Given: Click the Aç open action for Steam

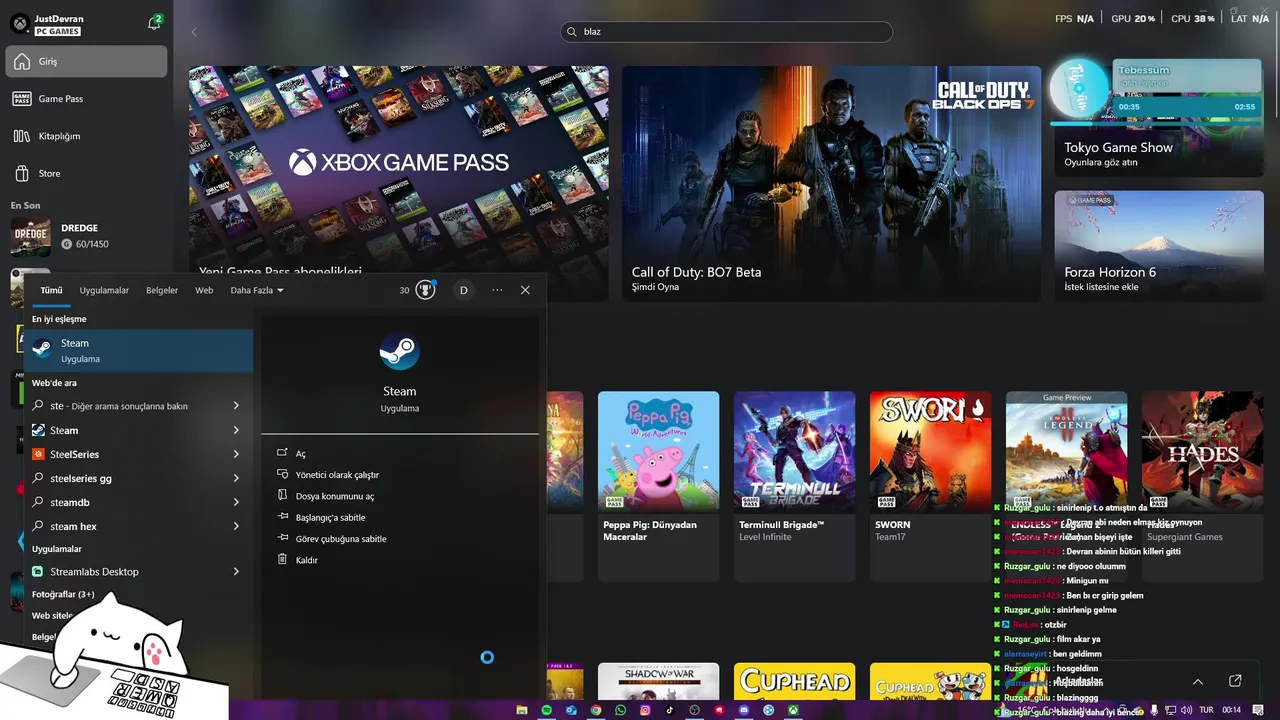Looking at the screenshot, I should coord(300,454).
